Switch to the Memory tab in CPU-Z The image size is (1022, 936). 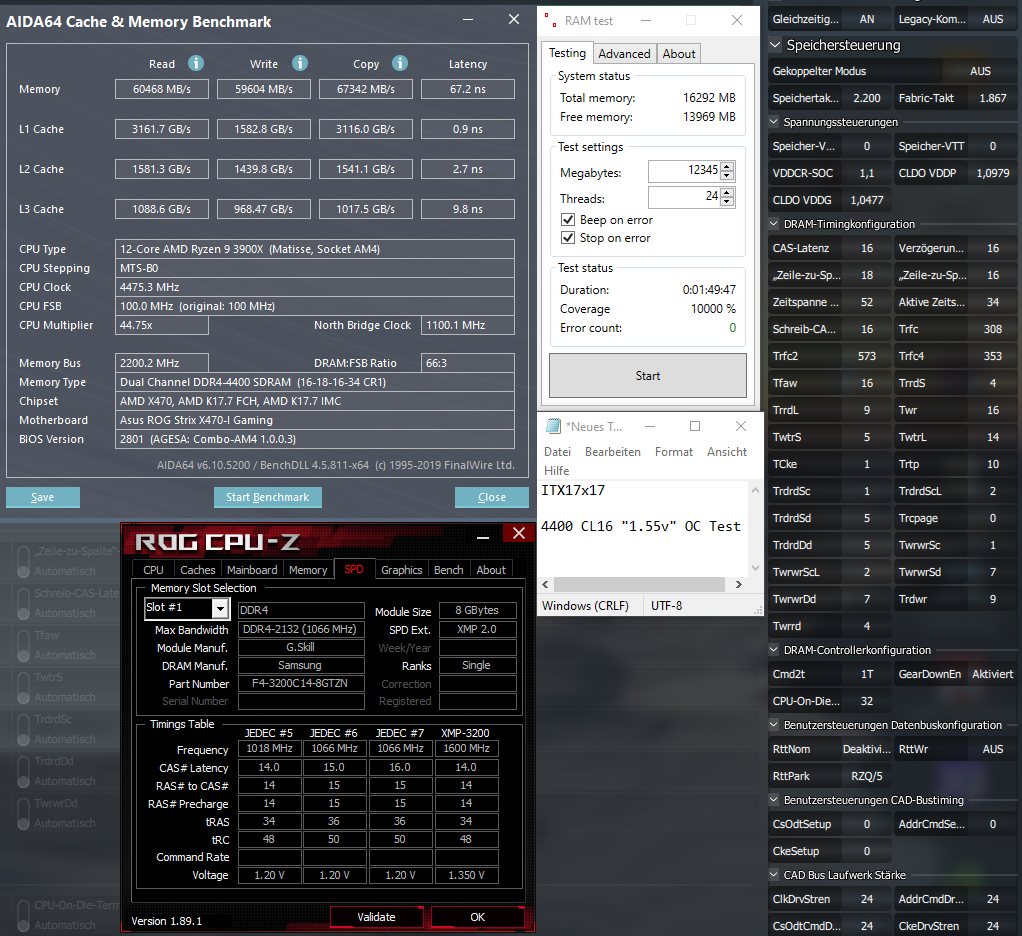[x=308, y=570]
